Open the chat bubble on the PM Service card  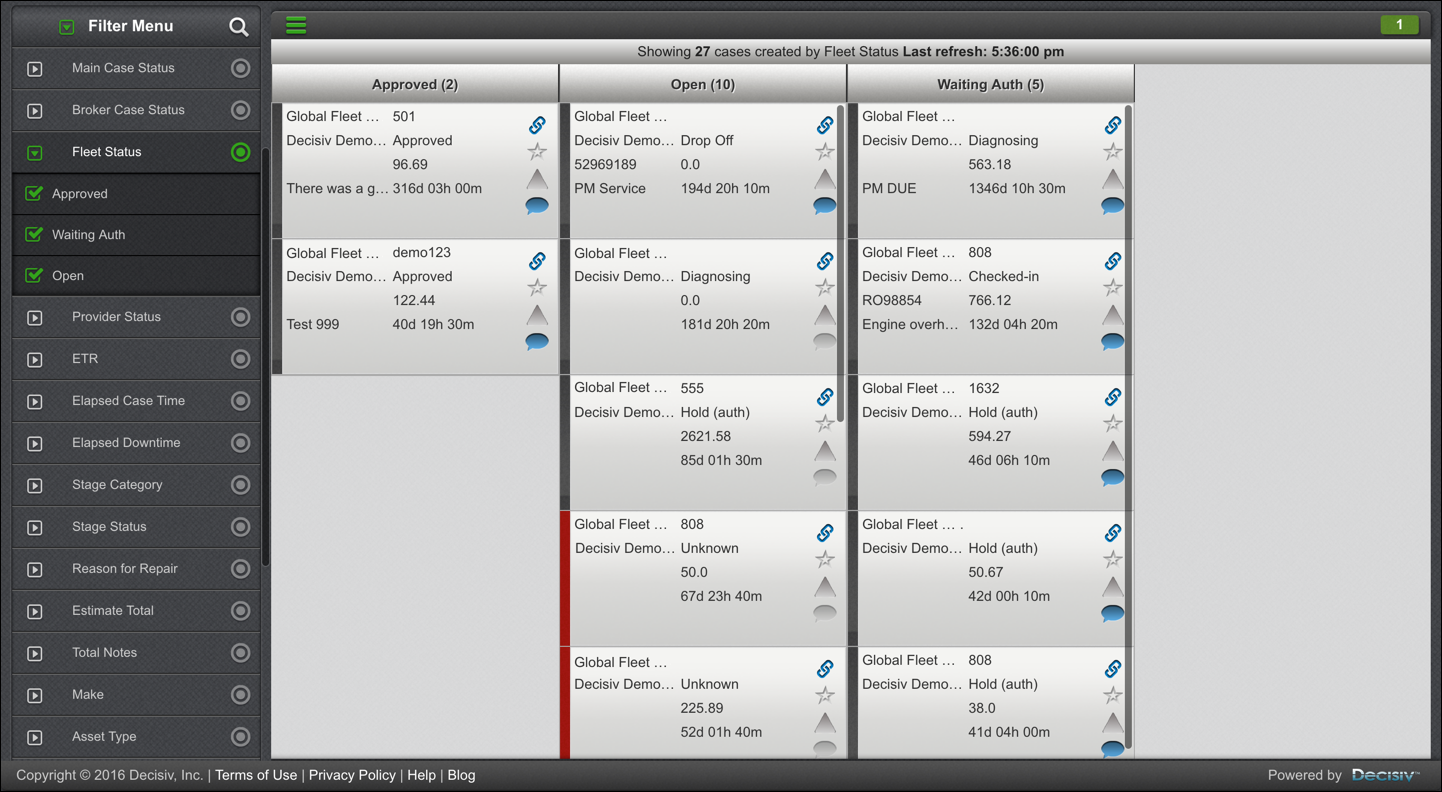825,206
